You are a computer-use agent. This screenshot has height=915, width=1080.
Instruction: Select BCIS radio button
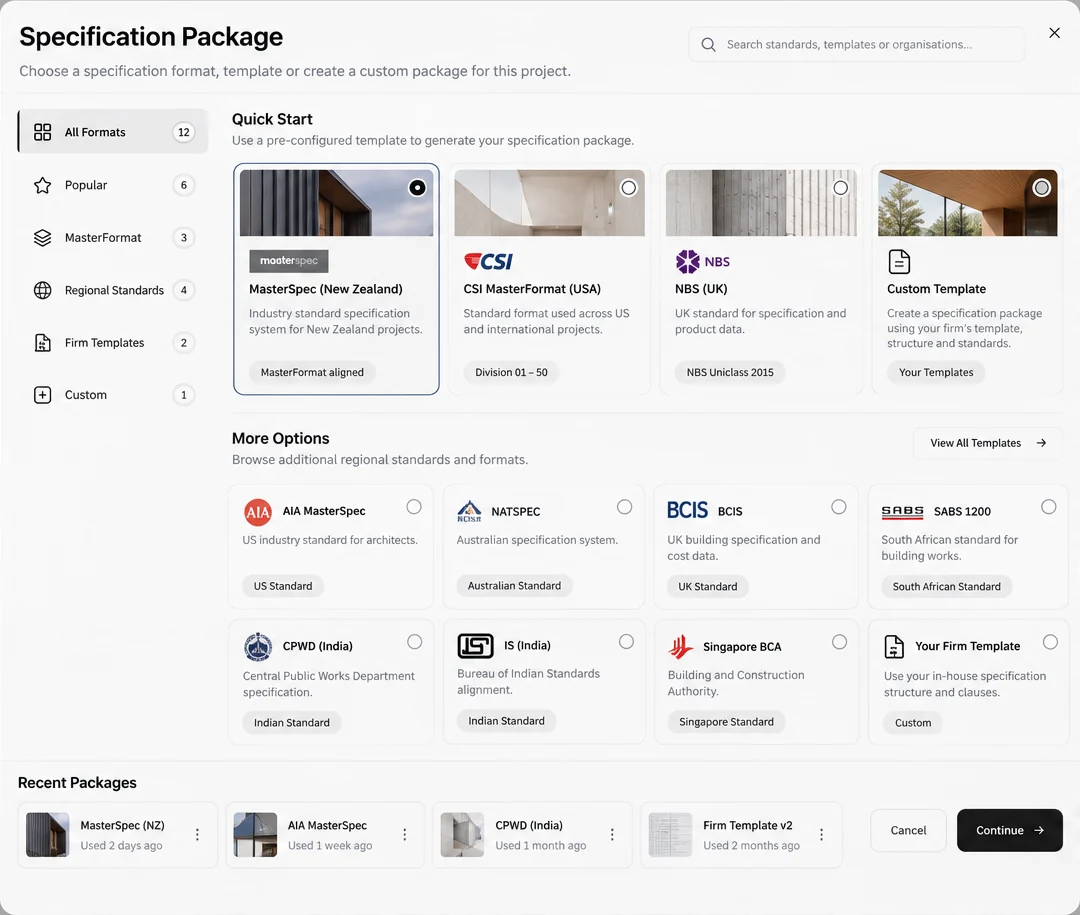pyautogui.click(x=839, y=507)
